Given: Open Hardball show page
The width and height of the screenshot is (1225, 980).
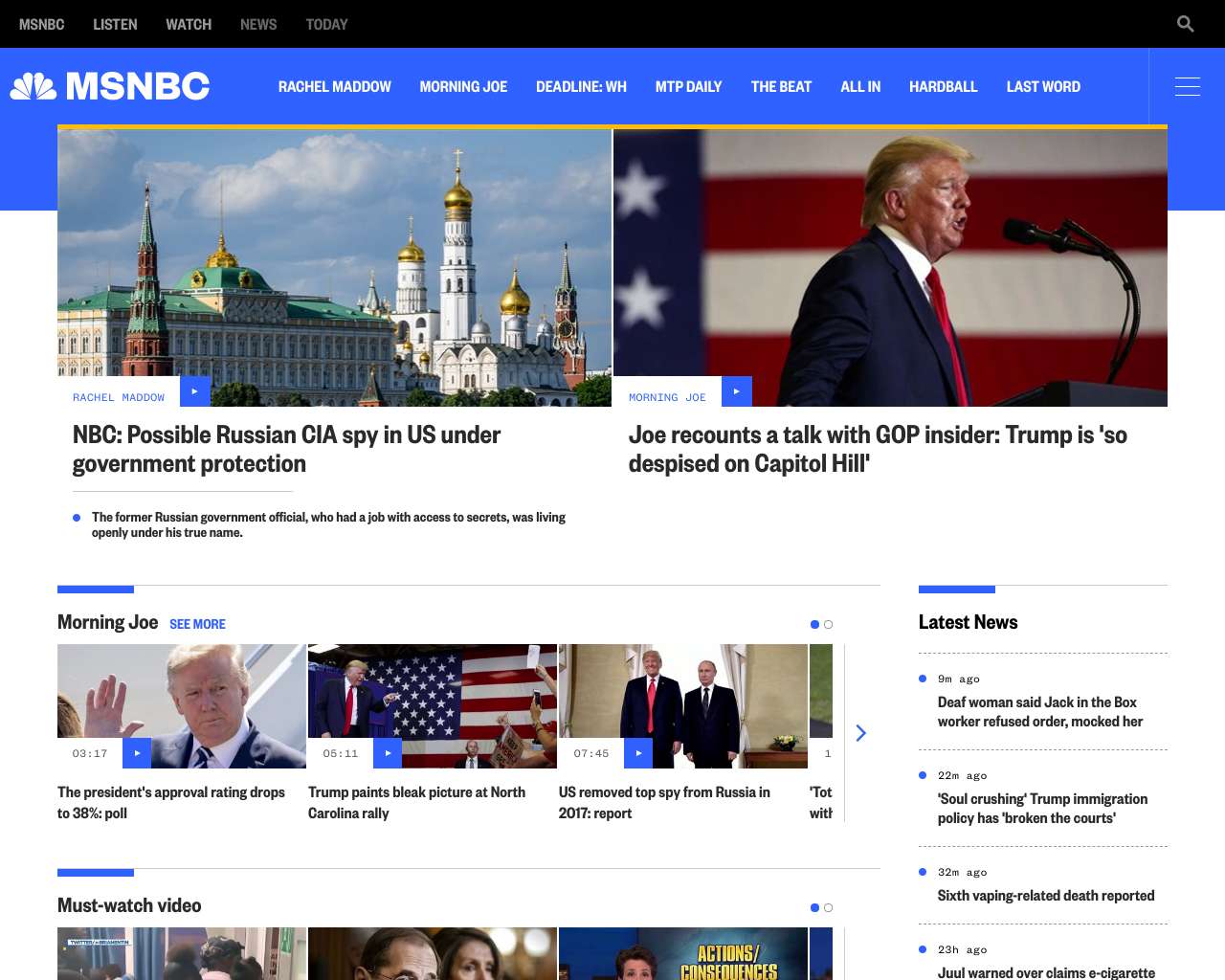Looking at the screenshot, I should point(944,86).
